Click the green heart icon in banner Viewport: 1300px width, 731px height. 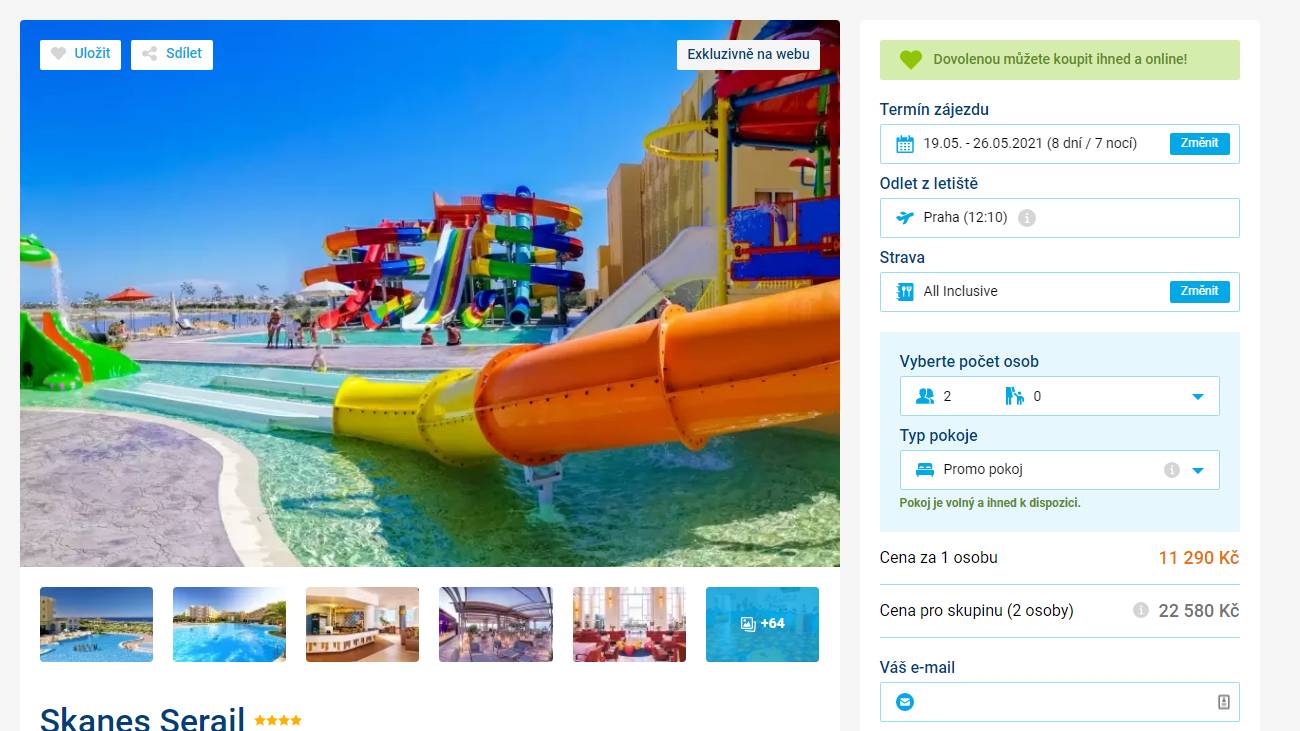(910, 60)
